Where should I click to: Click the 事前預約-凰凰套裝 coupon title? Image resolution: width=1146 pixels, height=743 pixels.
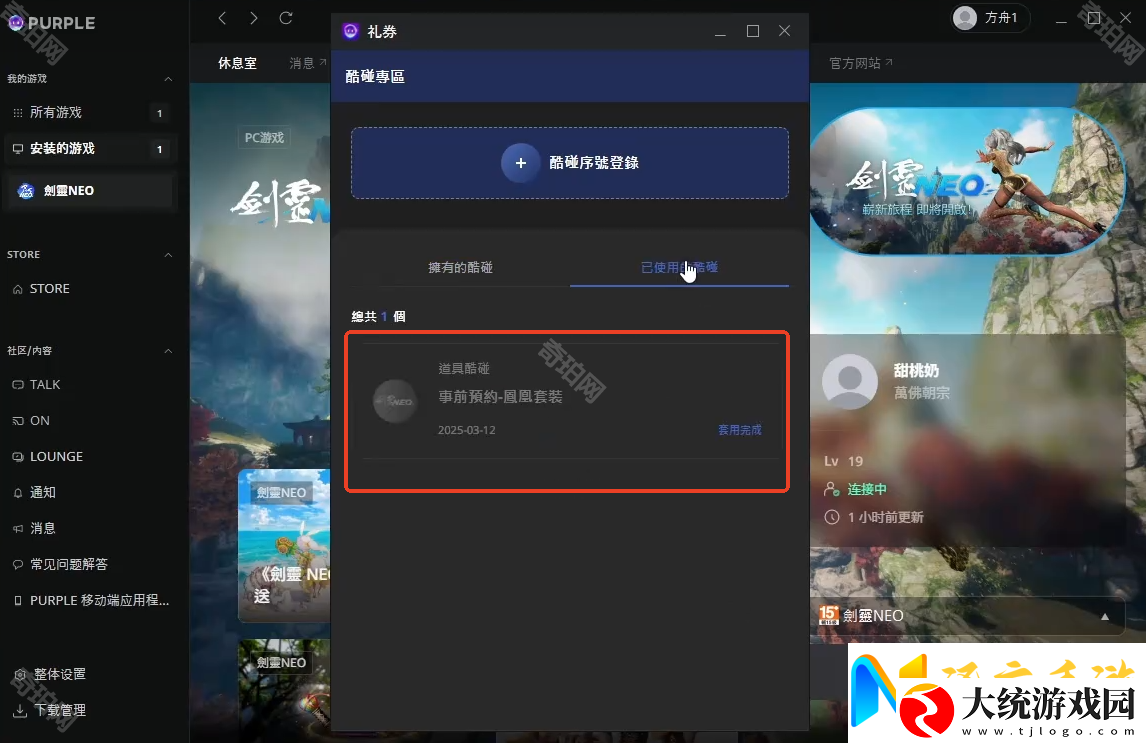tap(500, 396)
